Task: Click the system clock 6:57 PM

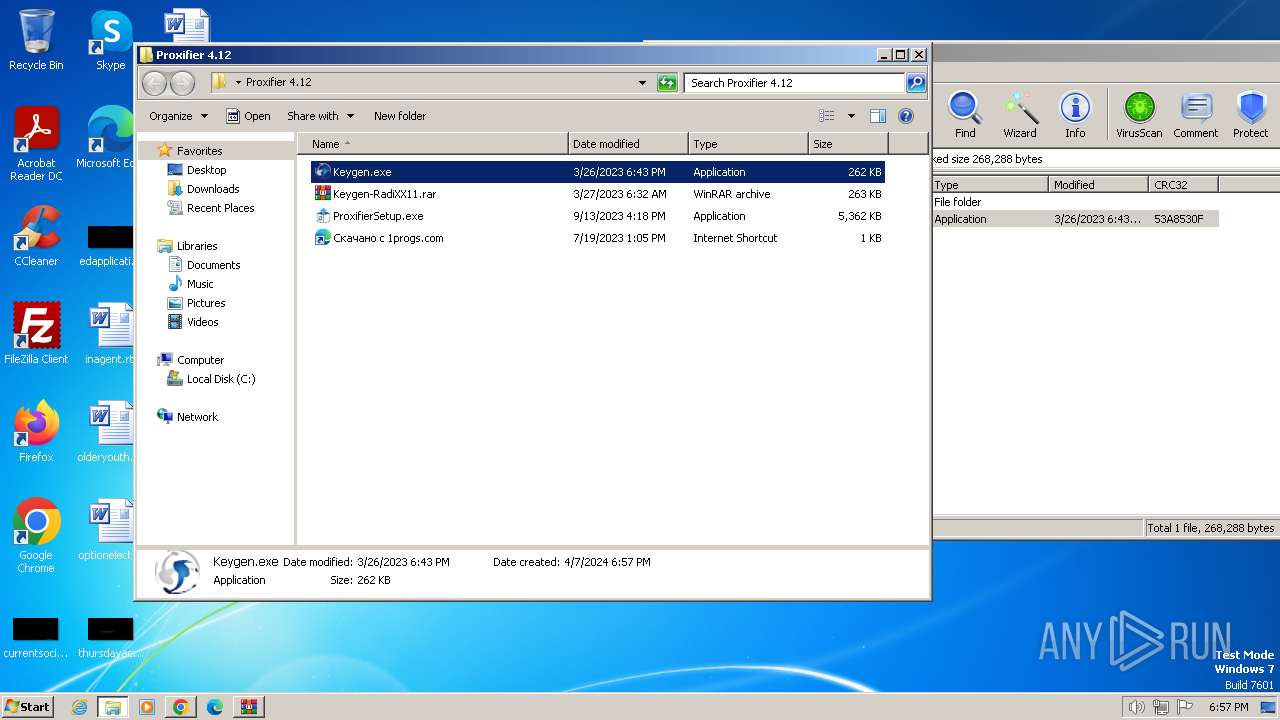Action: pyautogui.click(x=1228, y=707)
